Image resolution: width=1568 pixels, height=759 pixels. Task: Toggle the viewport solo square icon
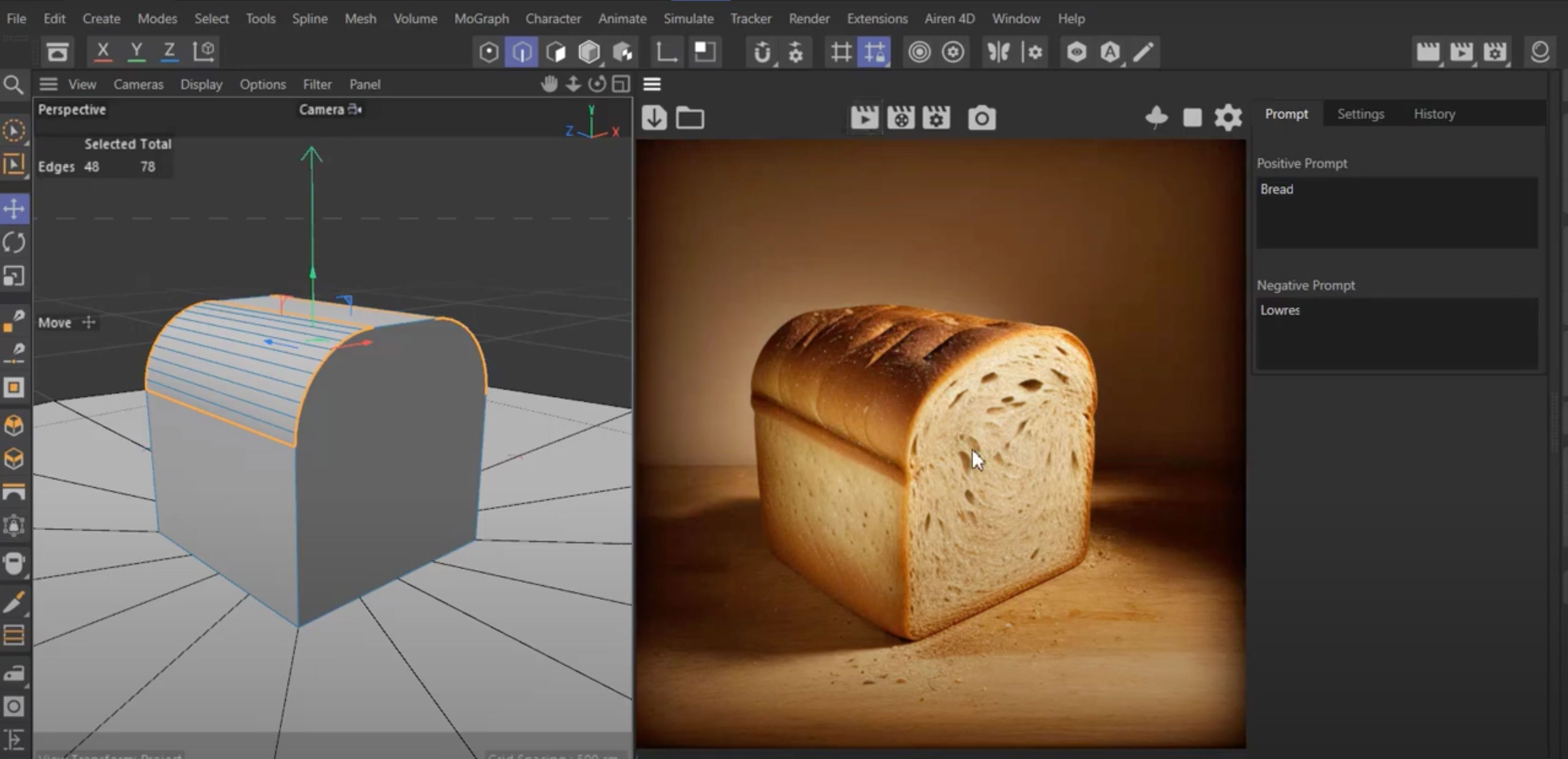[704, 52]
